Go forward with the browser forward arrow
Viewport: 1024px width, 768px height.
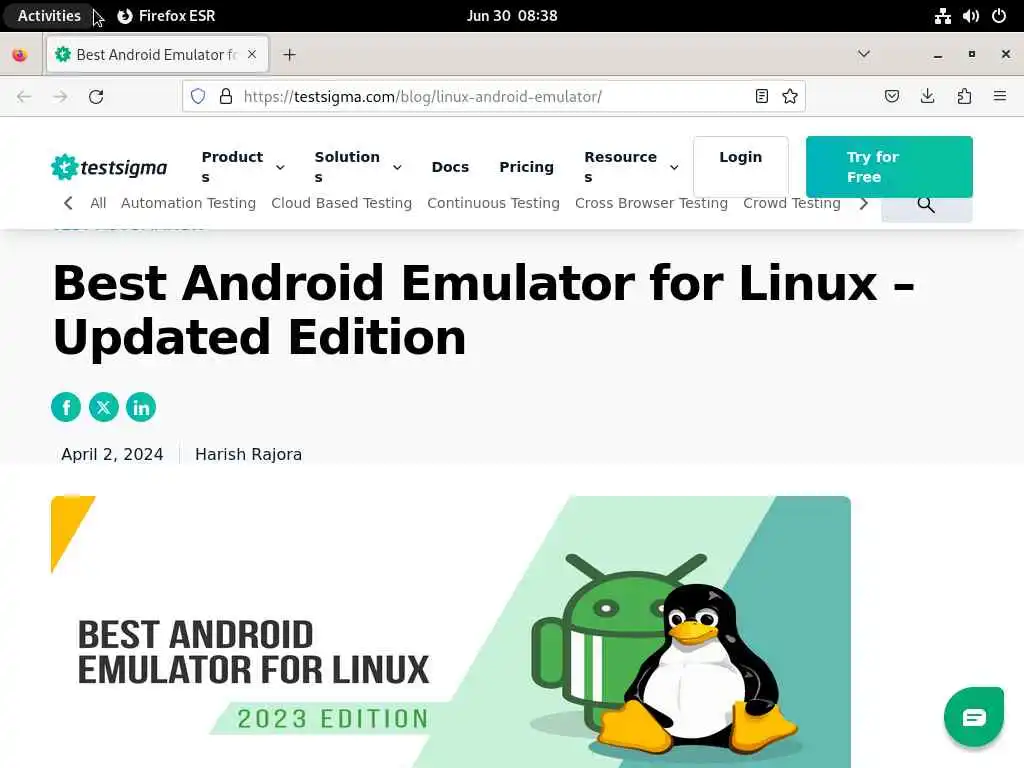click(60, 97)
